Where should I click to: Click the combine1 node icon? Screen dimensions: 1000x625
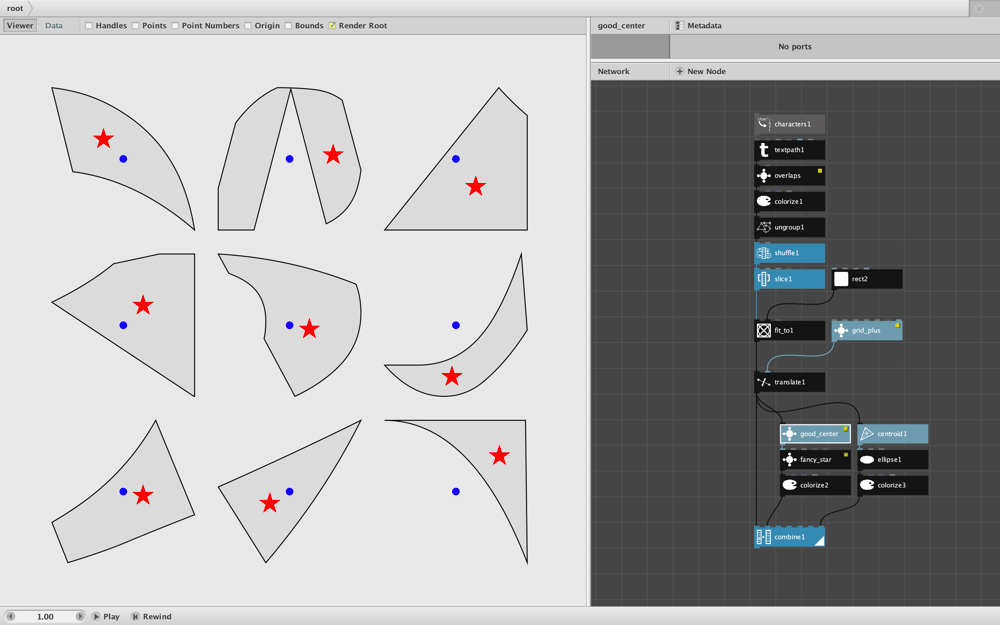tap(763, 537)
